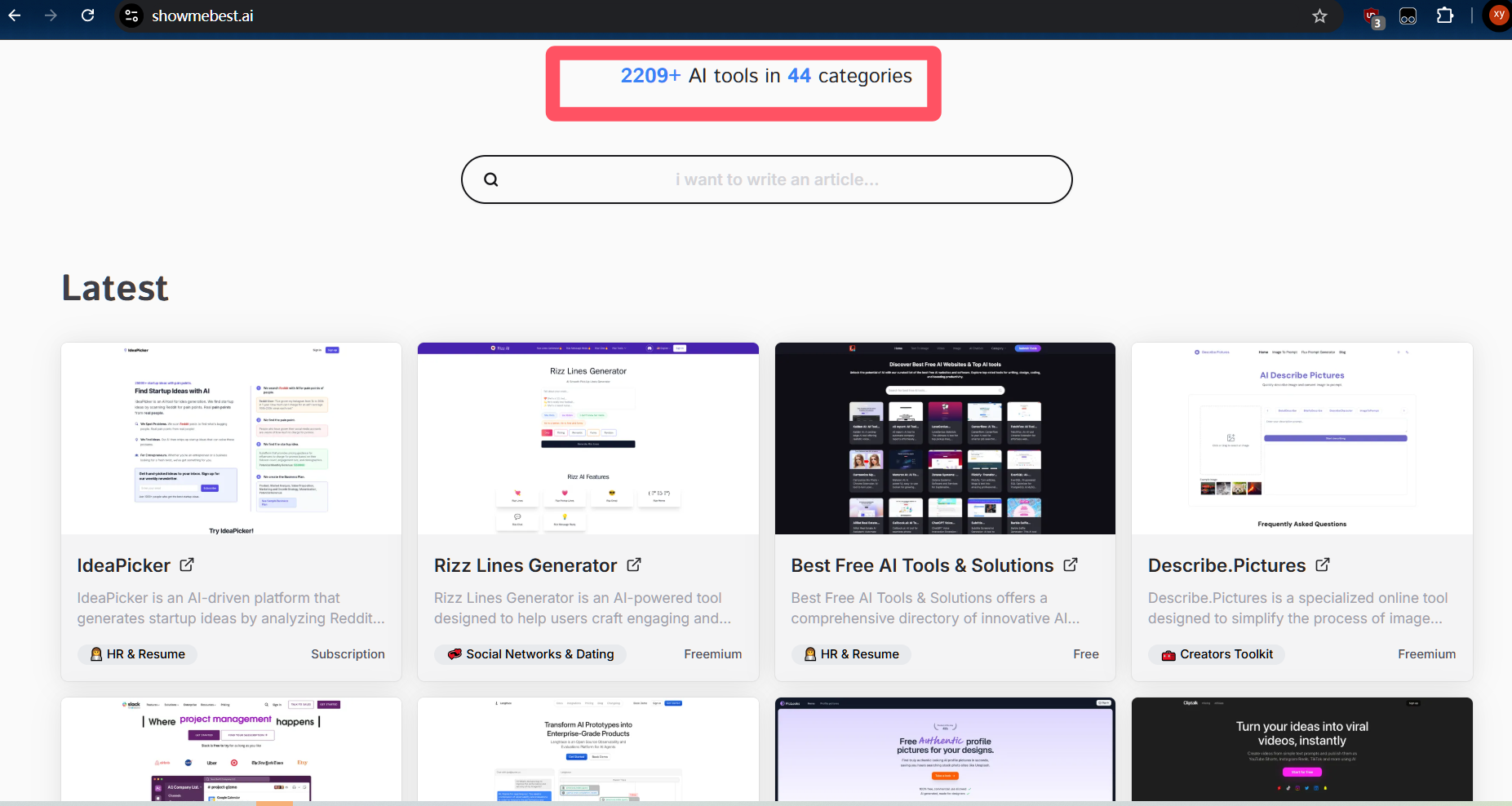Open 'Turn your ideas into viral videos' thumbnail

1302,749
